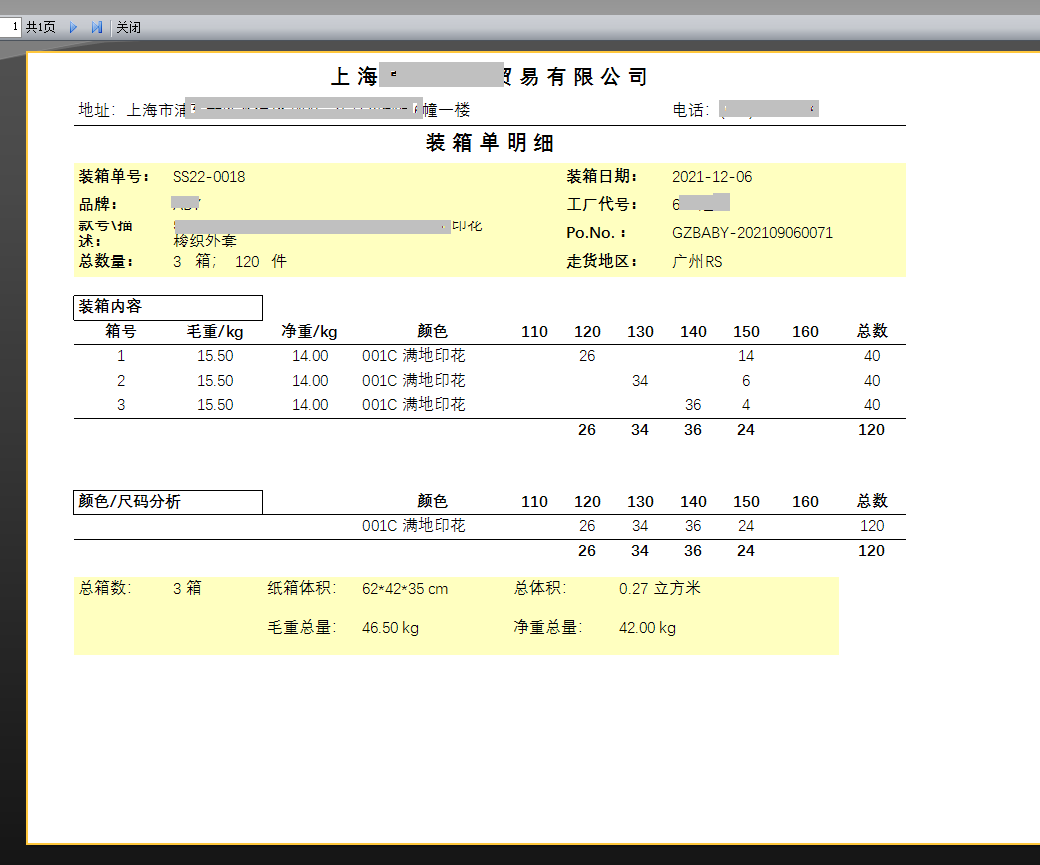Select the 走货地区 value 广州RS
Image resolution: width=1040 pixels, height=865 pixels.
tap(697, 261)
